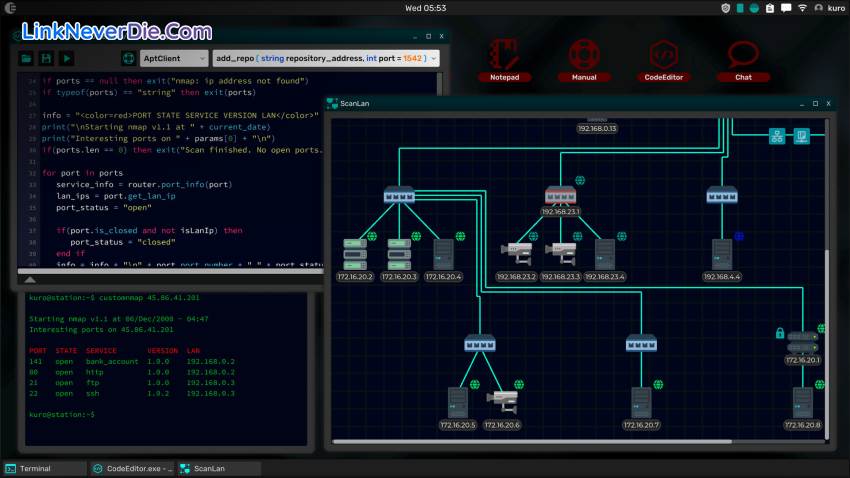The width and height of the screenshot is (850, 478).
Task: Click the run script play button
Action: [x=66, y=59]
